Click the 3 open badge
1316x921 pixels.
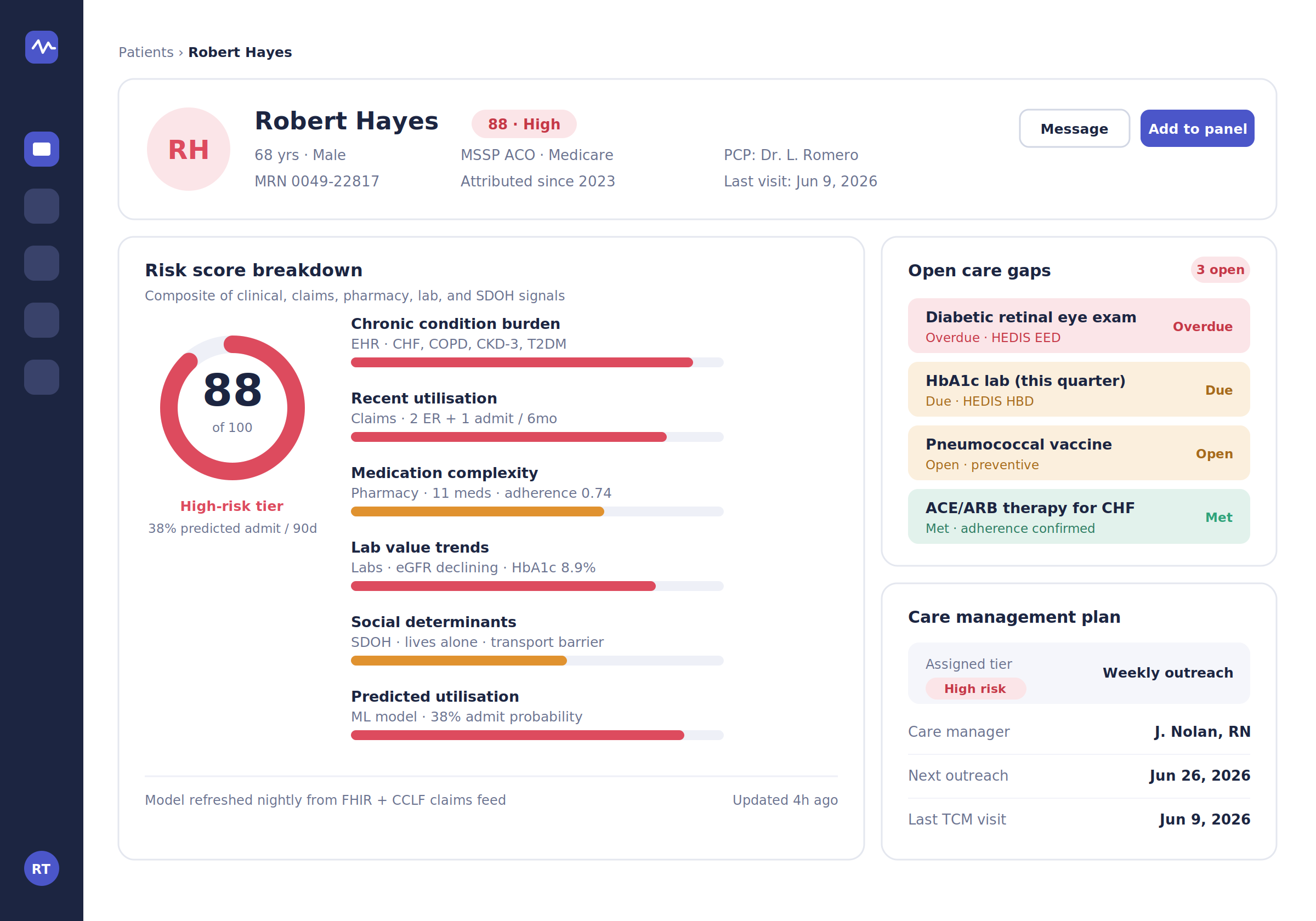click(x=1220, y=269)
